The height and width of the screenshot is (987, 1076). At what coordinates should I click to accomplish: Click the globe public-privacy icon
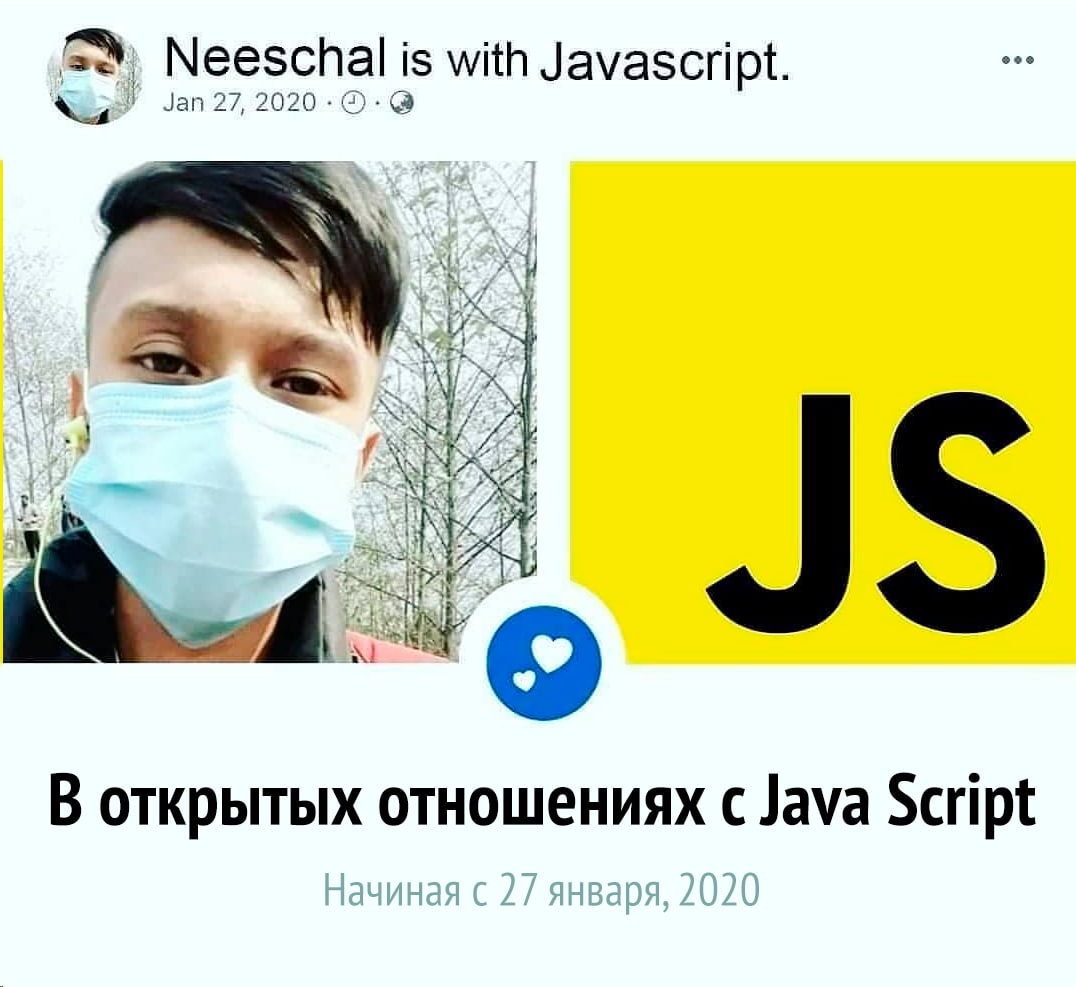click(402, 104)
